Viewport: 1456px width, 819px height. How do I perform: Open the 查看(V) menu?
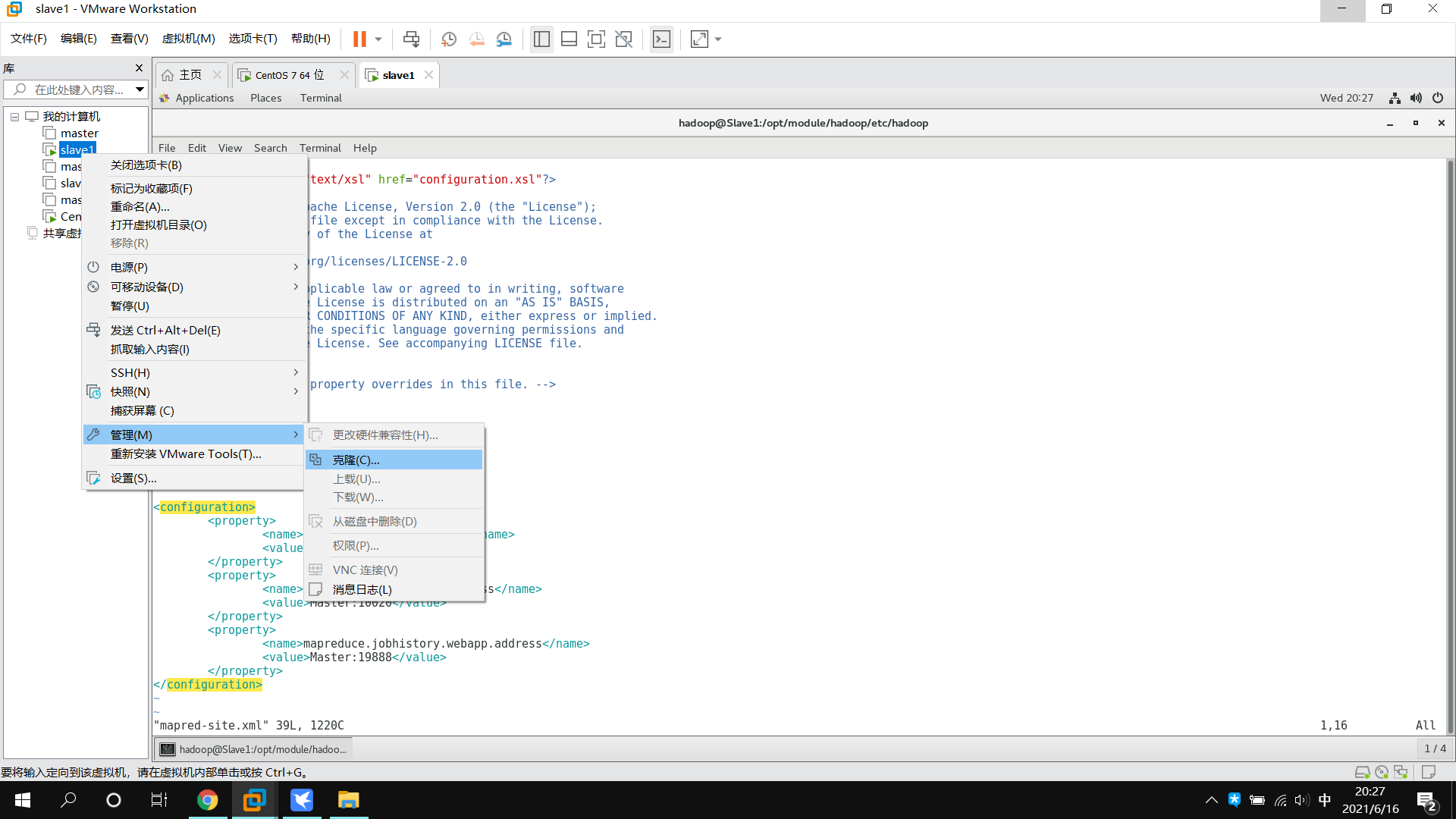(x=130, y=39)
